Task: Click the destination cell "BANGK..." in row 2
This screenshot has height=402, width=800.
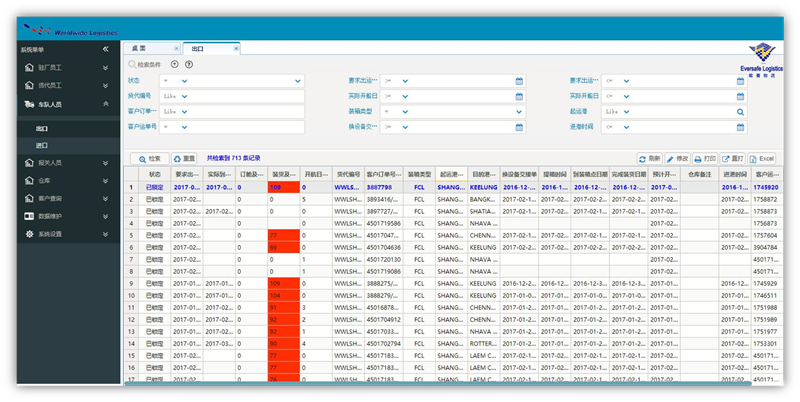Action: [x=483, y=199]
